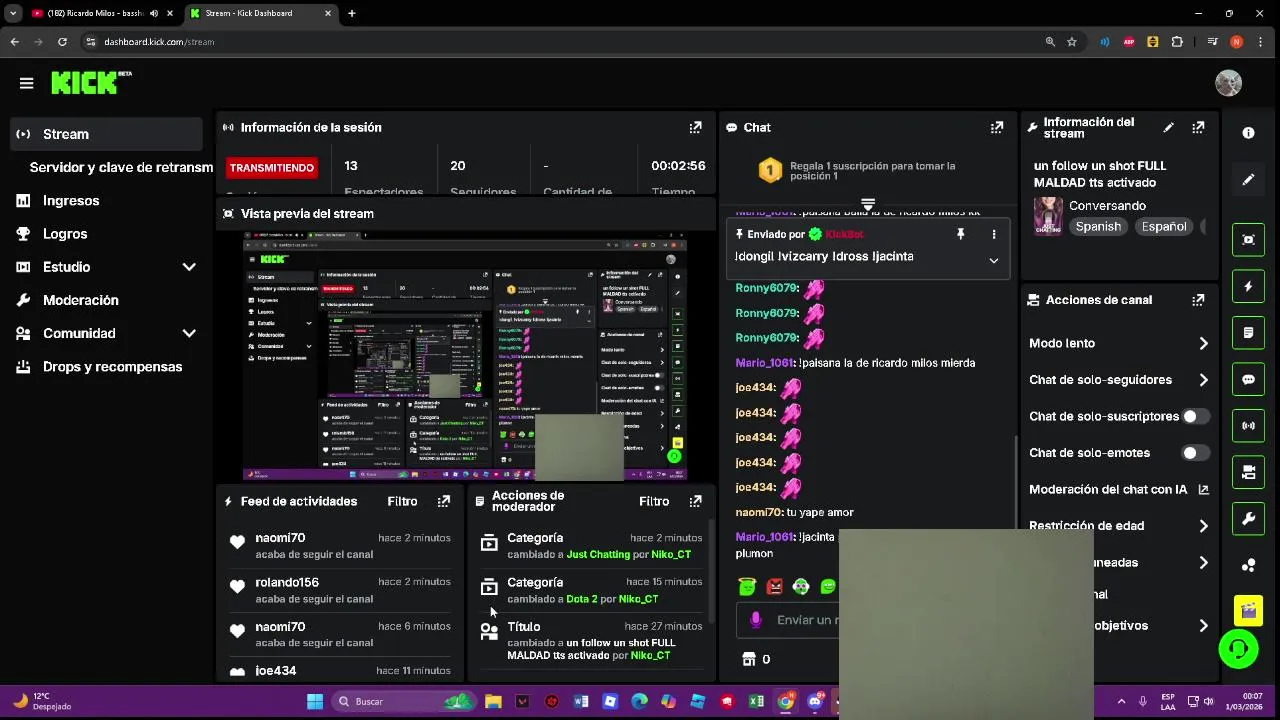Open Excel from the taskbar
Image resolution: width=1280 pixels, height=720 pixels.
click(756, 701)
